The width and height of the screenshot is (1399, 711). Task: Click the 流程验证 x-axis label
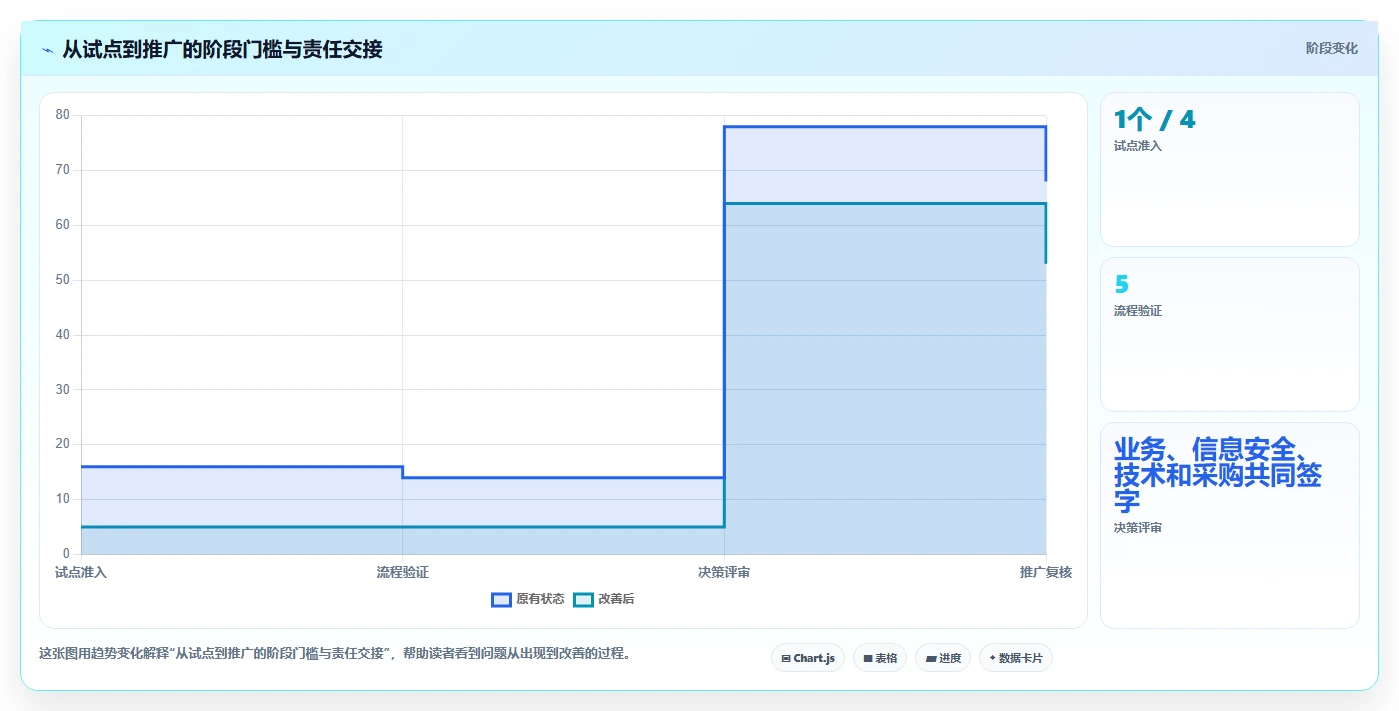(x=403, y=572)
